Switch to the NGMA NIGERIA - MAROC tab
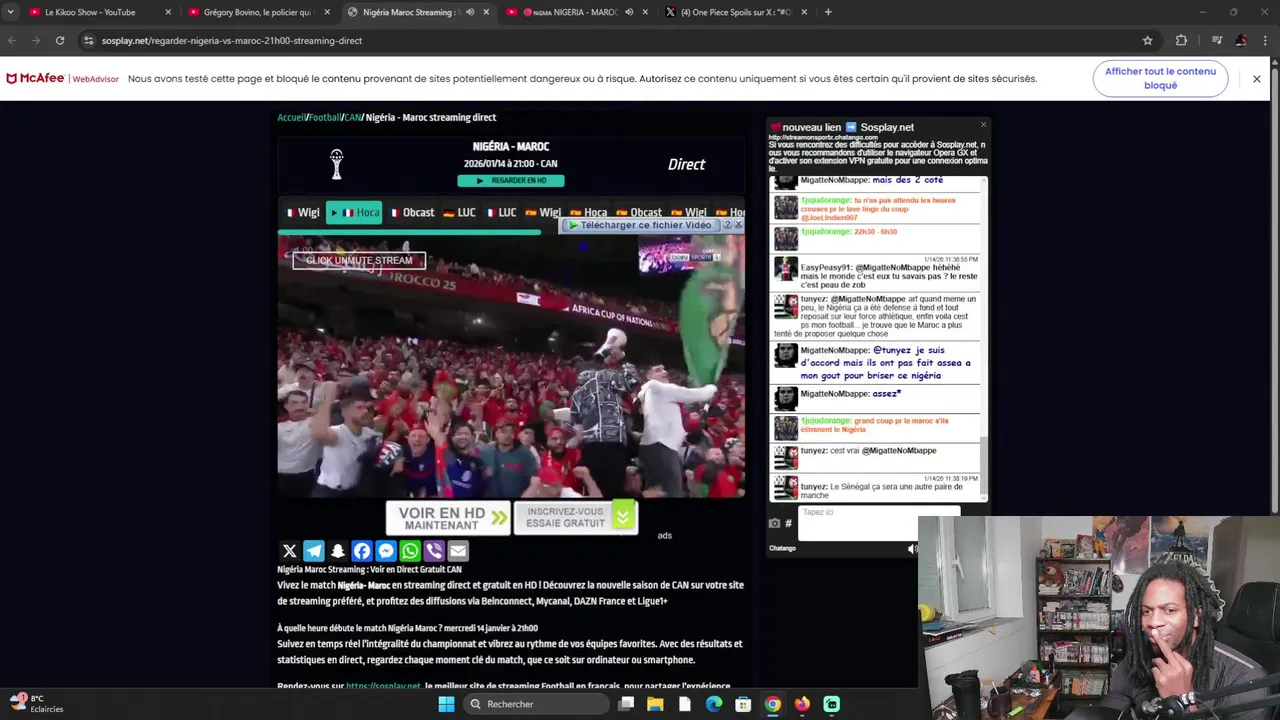The width and height of the screenshot is (1280, 720). pos(578,12)
